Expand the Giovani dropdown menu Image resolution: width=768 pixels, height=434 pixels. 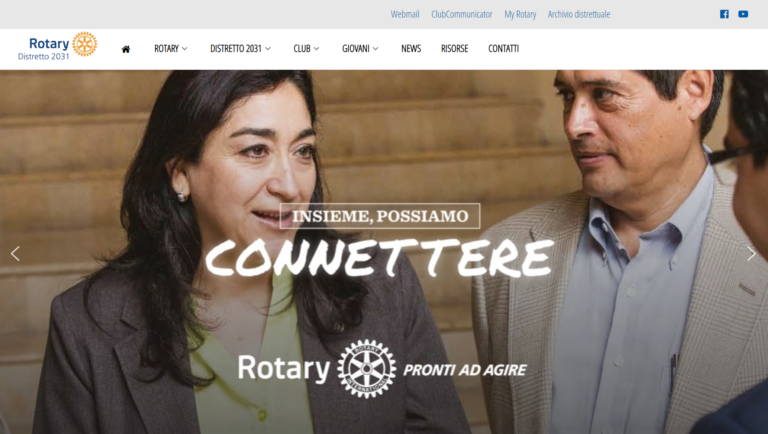[360, 48]
